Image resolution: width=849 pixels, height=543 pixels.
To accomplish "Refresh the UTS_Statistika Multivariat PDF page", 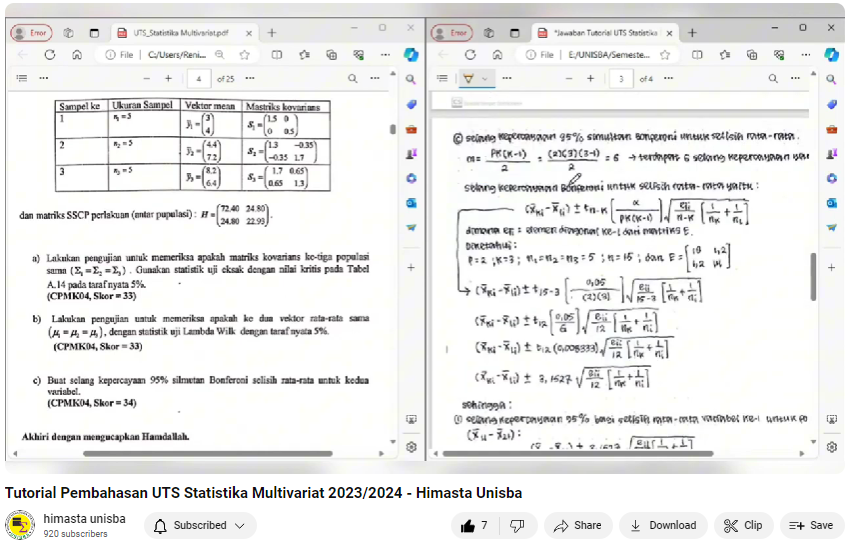I will point(49,55).
